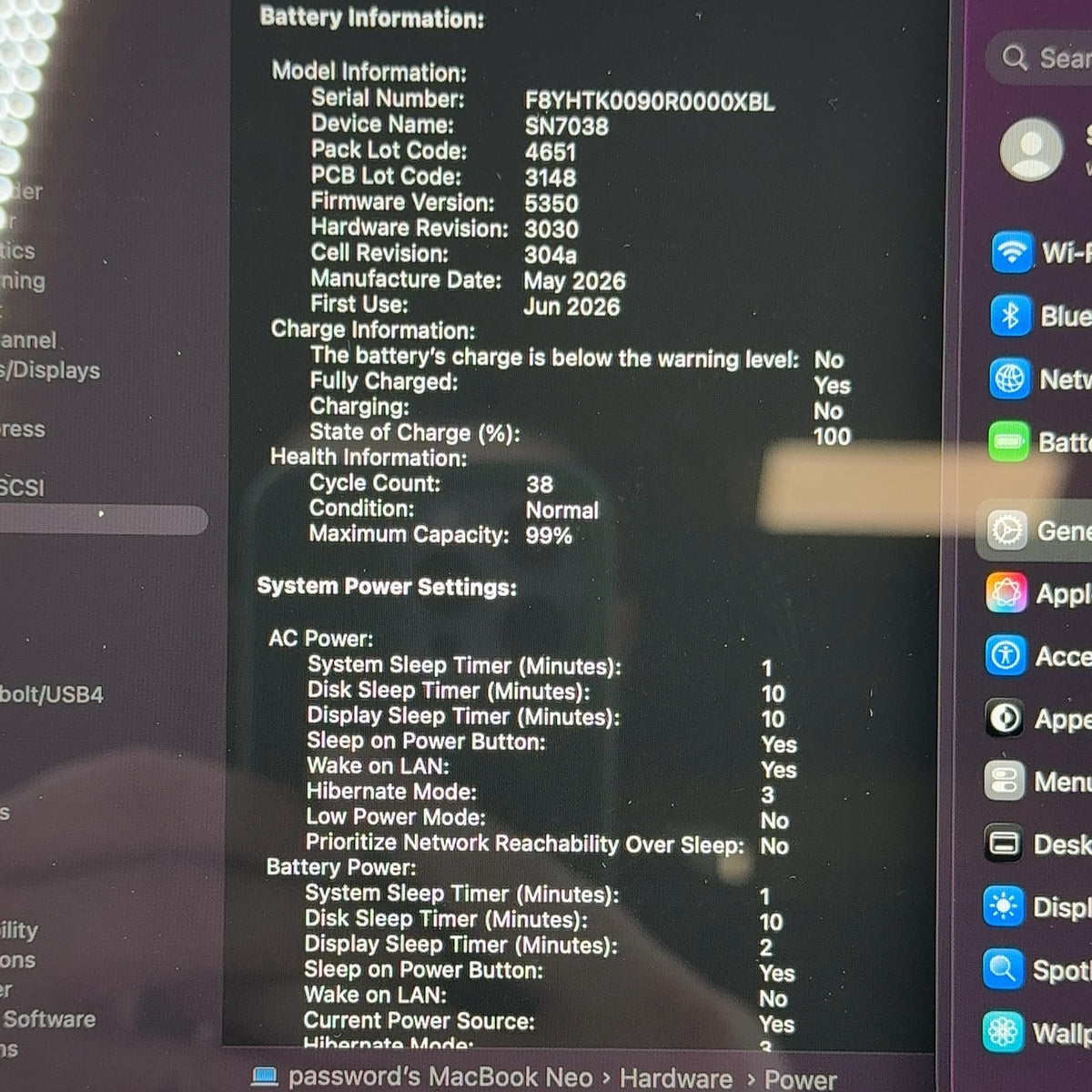Open the green Battery icon
1092x1092 pixels.
click(1008, 442)
